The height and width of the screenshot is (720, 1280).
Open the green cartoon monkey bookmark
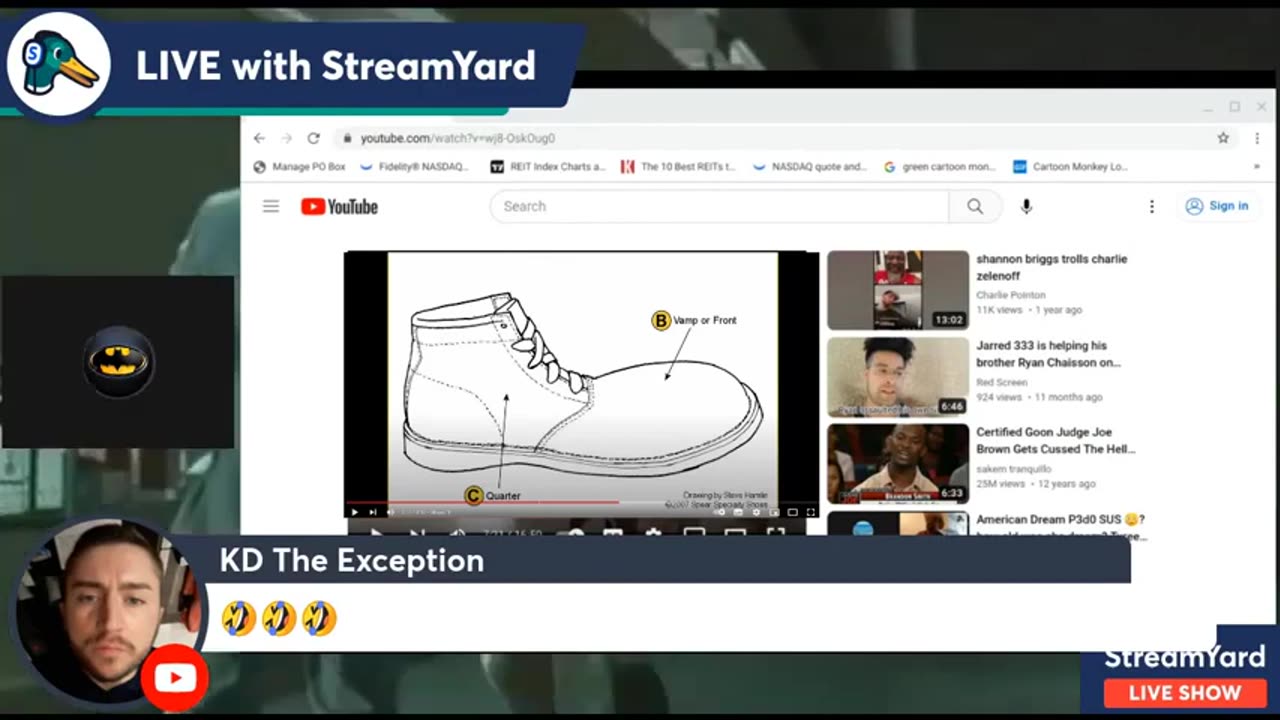940,167
